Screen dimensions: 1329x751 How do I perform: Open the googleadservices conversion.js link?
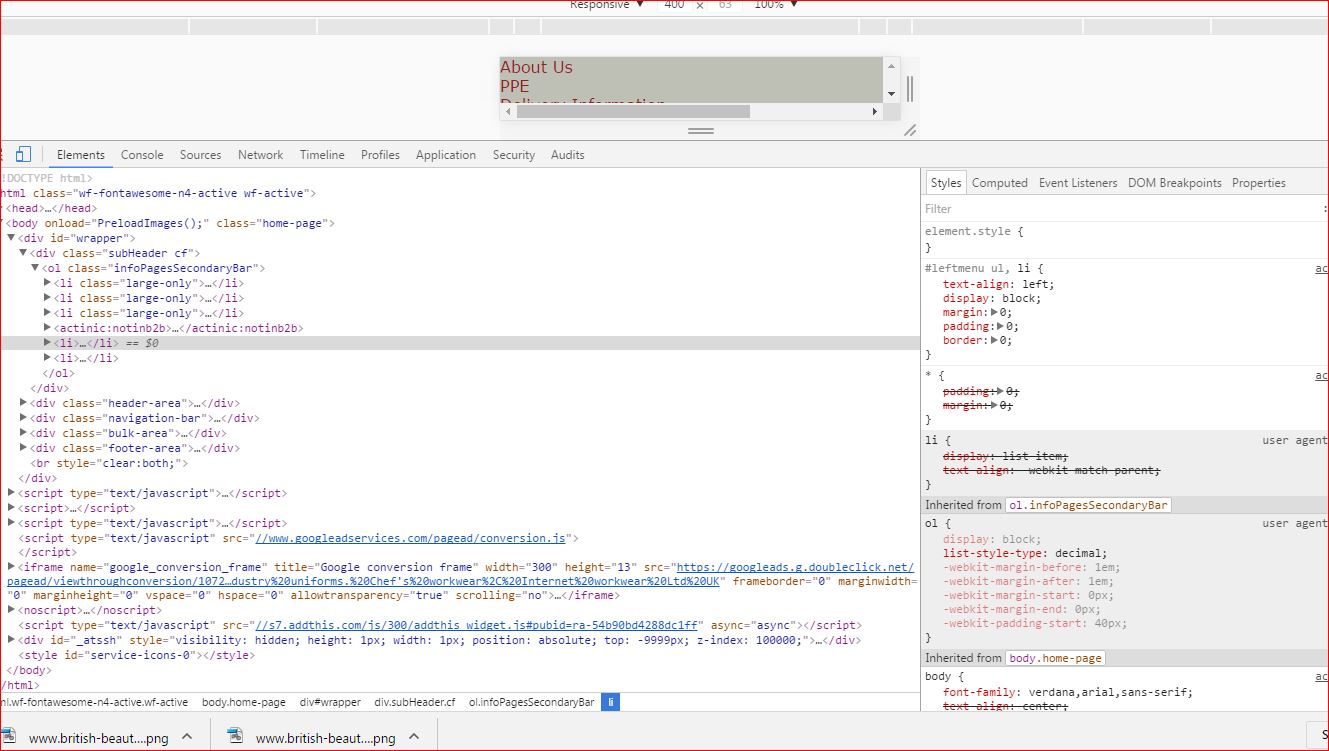tap(411, 538)
